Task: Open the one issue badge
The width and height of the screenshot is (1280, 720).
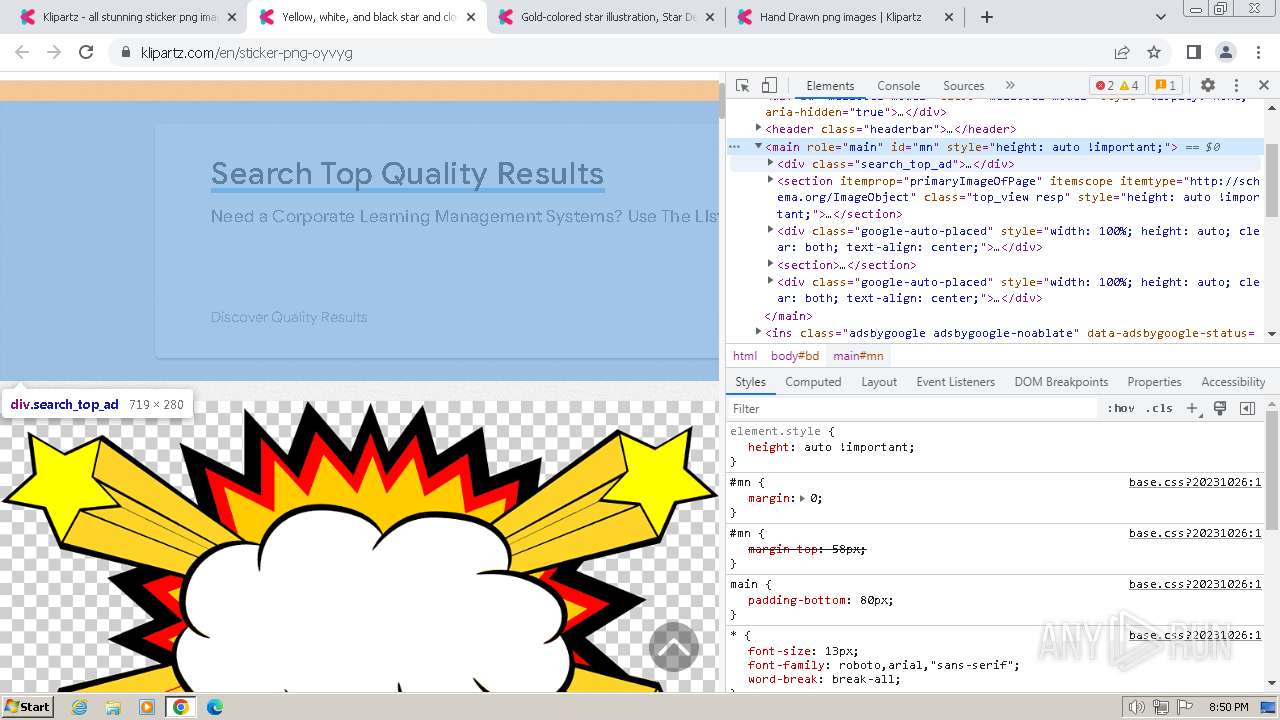Action: [1164, 86]
